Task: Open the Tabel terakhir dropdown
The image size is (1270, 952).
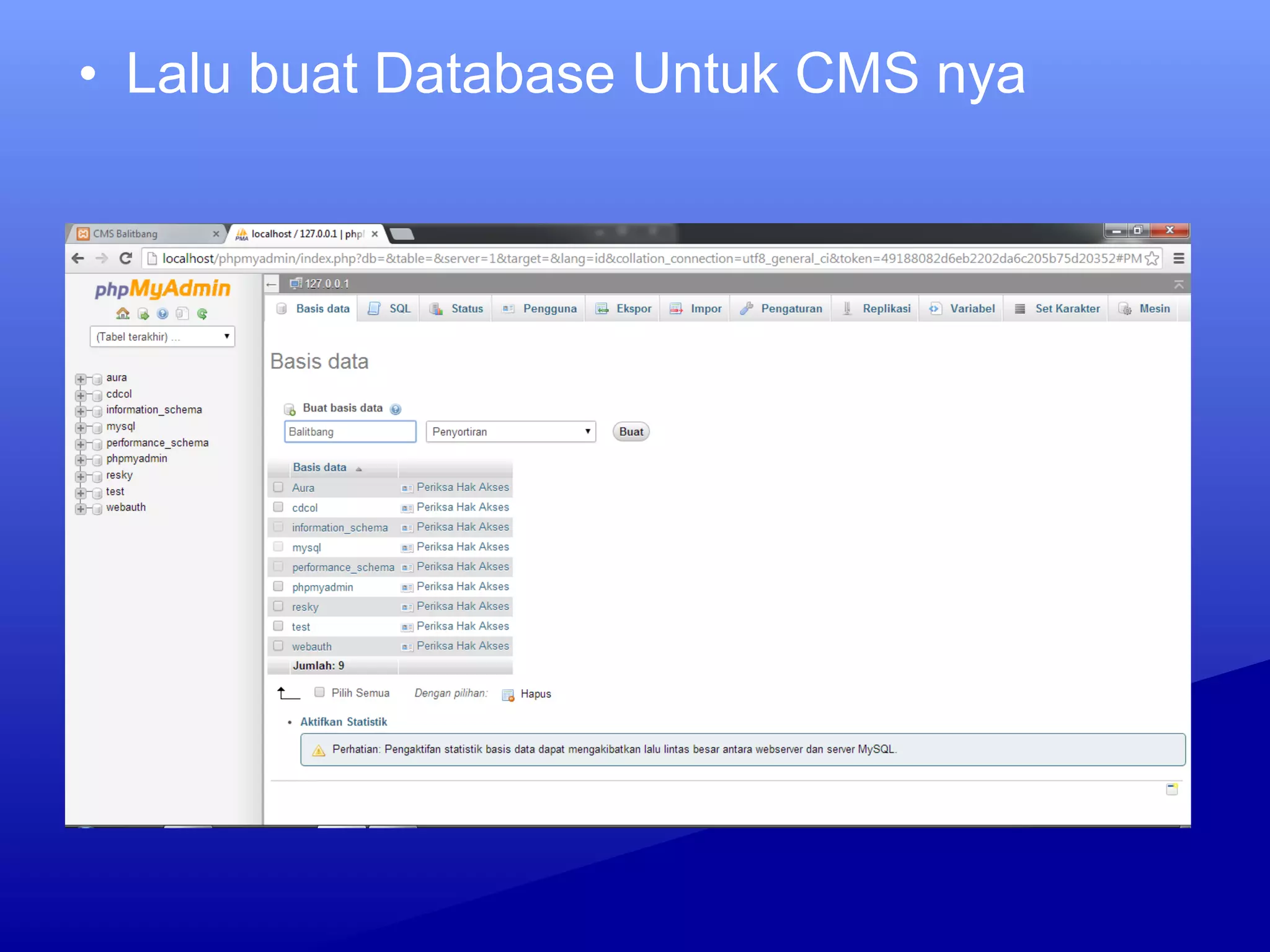Action: (162, 337)
